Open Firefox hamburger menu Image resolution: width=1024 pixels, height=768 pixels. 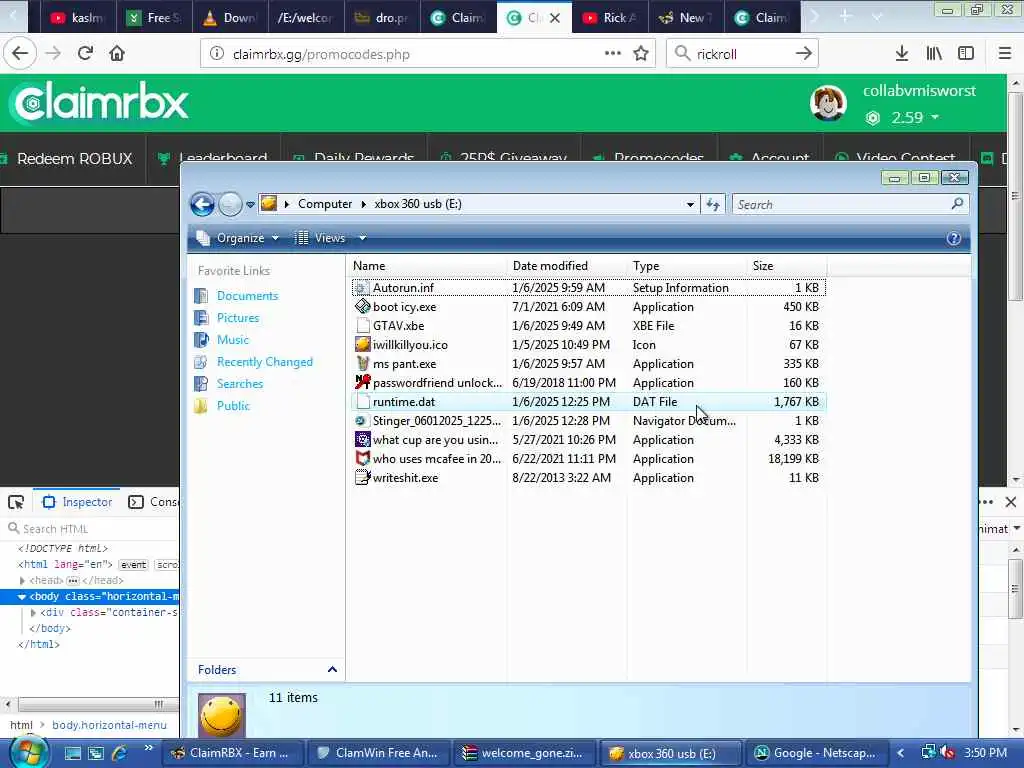coord(1005,54)
